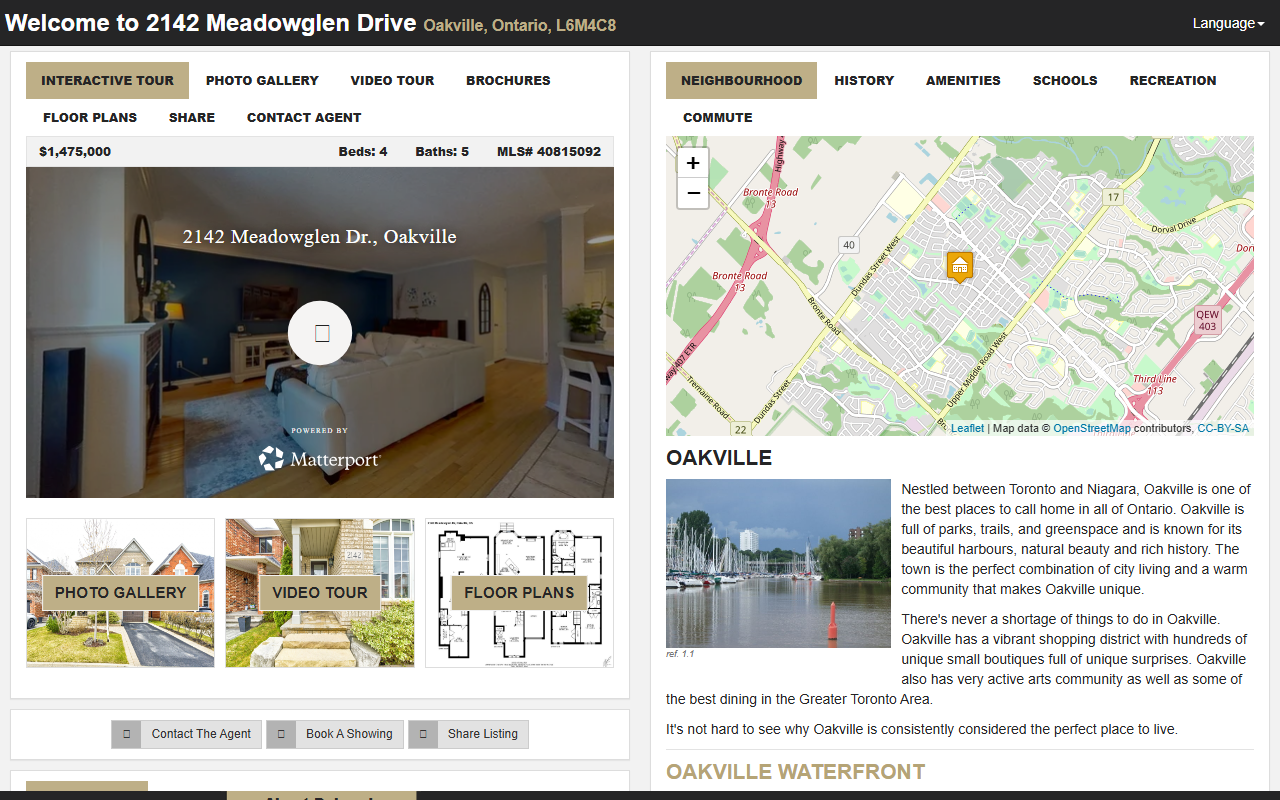Zoom in on the neighbourhood map
This screenshot has width=1280, height=800.
(x=693, y=163)
